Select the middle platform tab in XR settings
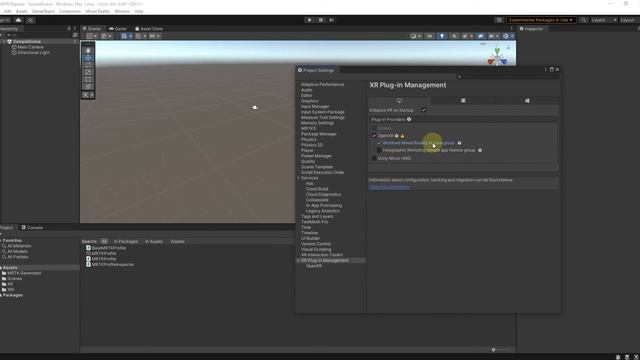Screen dimensions: 640x360 coord(463,100)
